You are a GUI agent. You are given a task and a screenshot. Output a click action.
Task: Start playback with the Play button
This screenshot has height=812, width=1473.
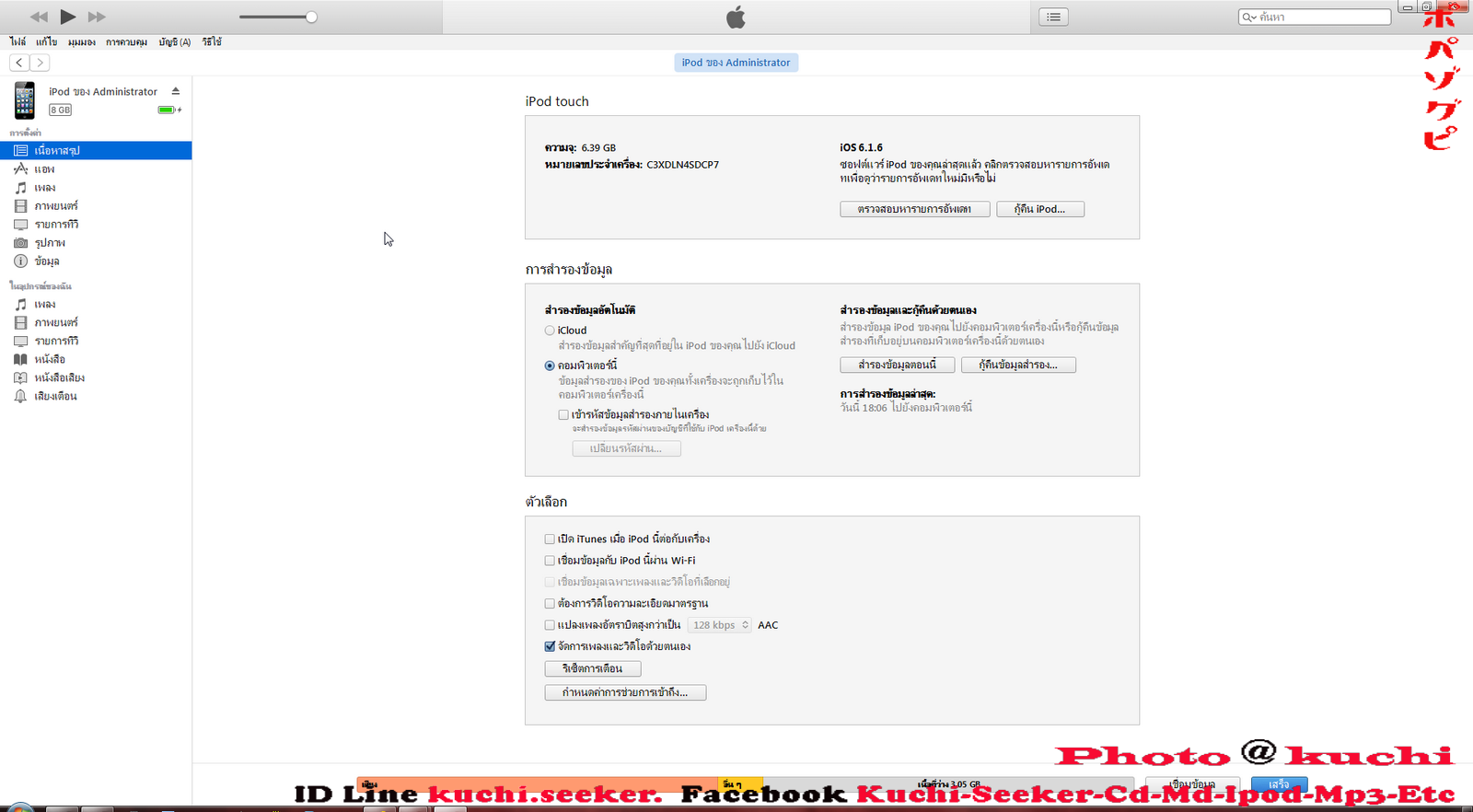point(68,17)
